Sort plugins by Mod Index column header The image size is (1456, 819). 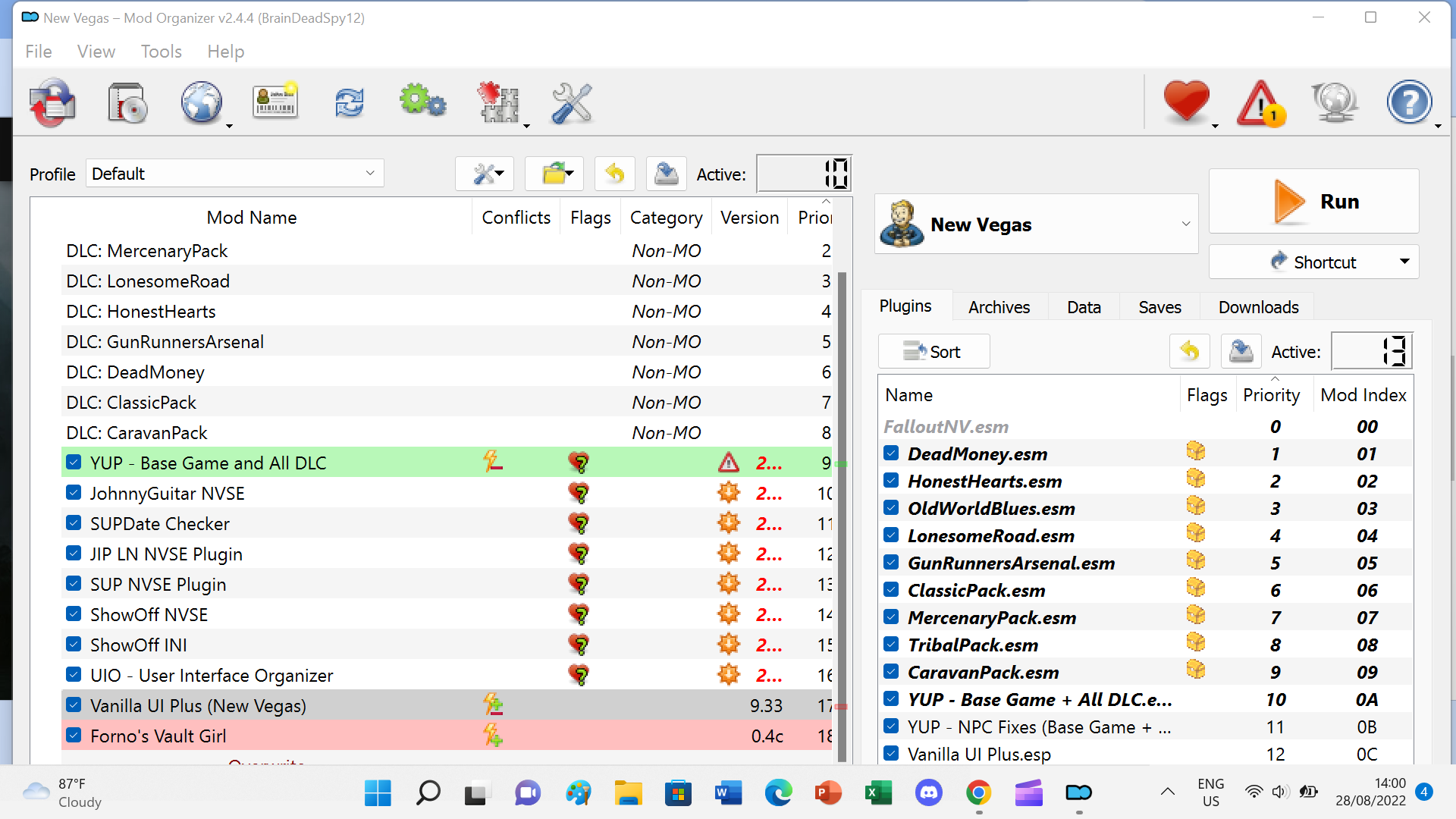(x=1363, y=395)
